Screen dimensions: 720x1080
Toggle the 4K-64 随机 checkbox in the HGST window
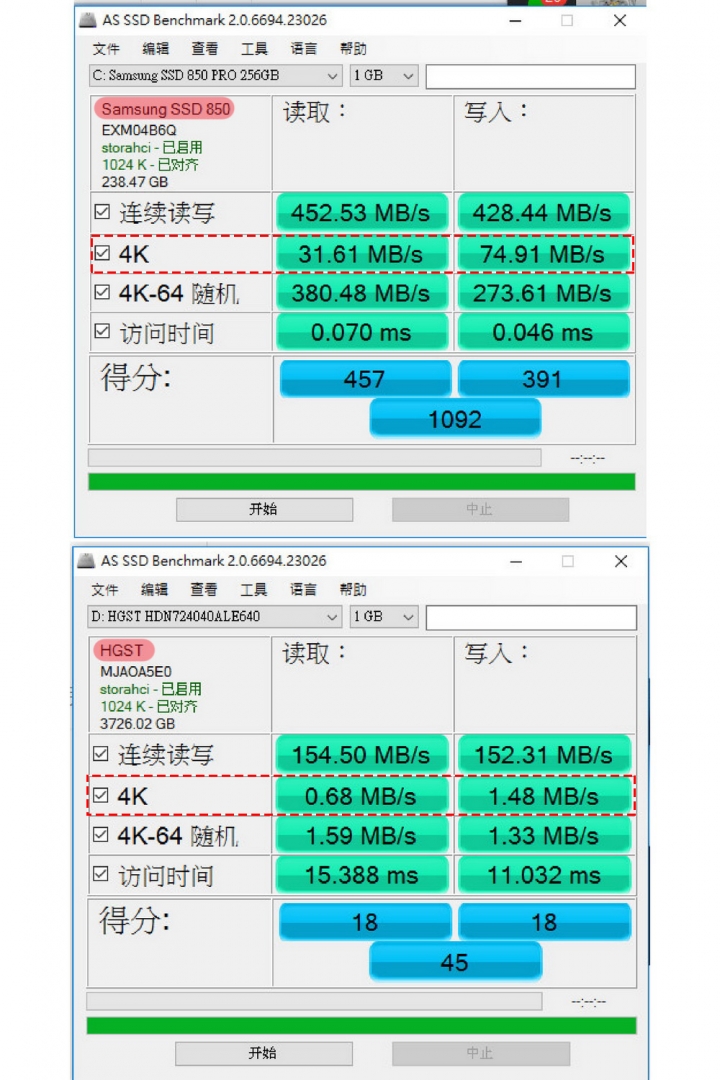point(101,834)
